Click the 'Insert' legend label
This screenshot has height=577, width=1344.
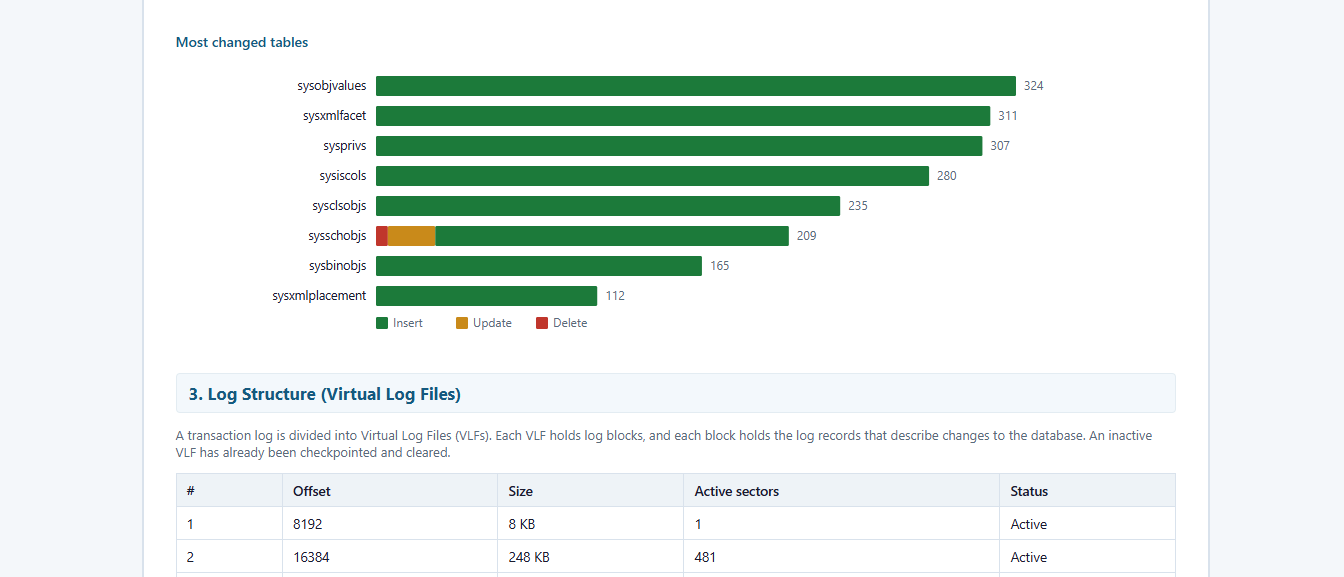point(408,323)
